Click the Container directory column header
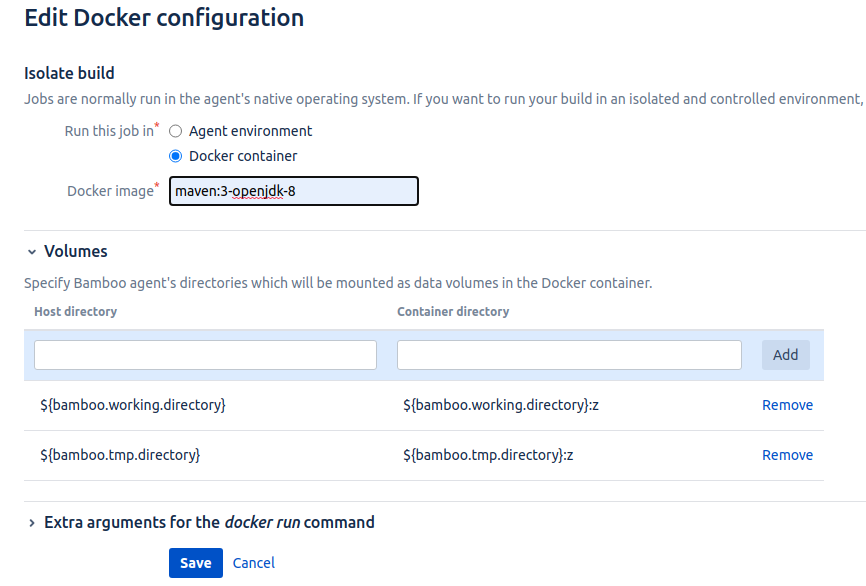 coord(453,312)
